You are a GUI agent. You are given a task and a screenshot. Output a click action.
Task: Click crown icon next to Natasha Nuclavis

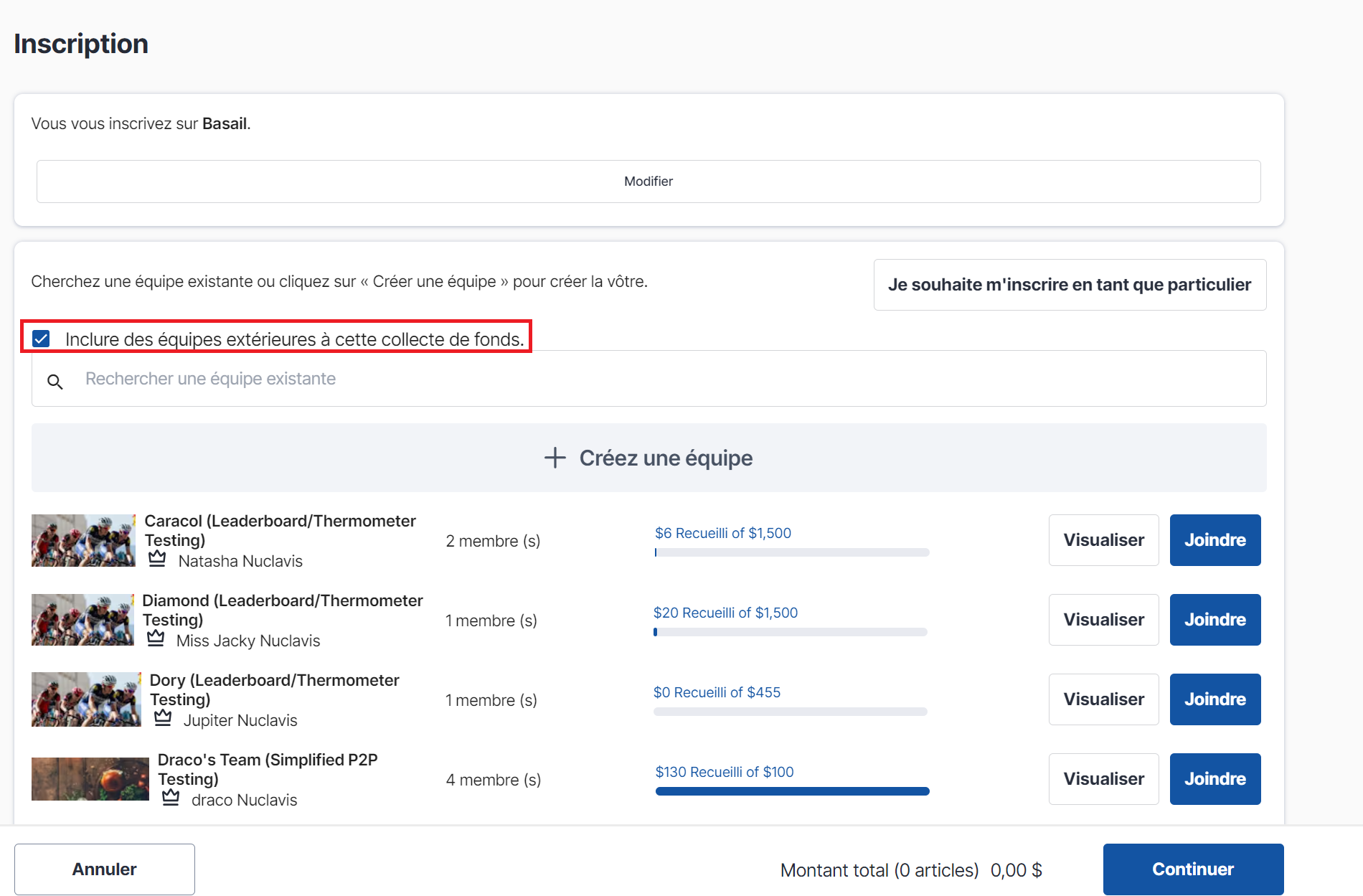157,559
